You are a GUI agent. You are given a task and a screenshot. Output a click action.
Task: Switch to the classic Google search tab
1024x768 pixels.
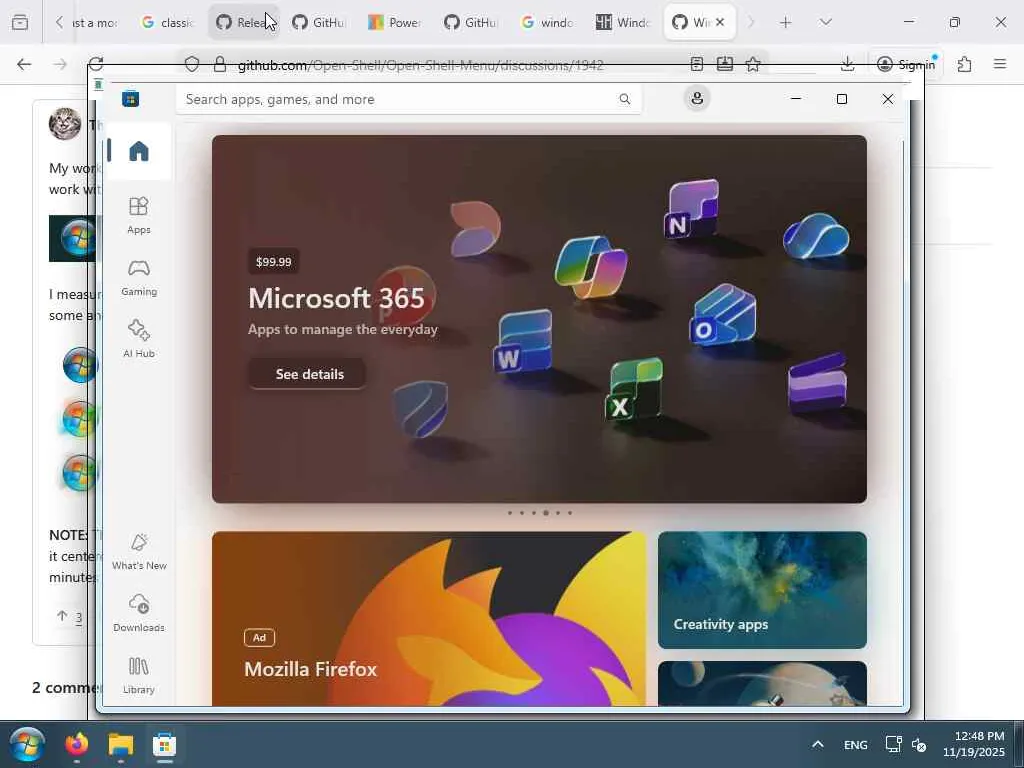pyautogui.click(x=167, y=22)
